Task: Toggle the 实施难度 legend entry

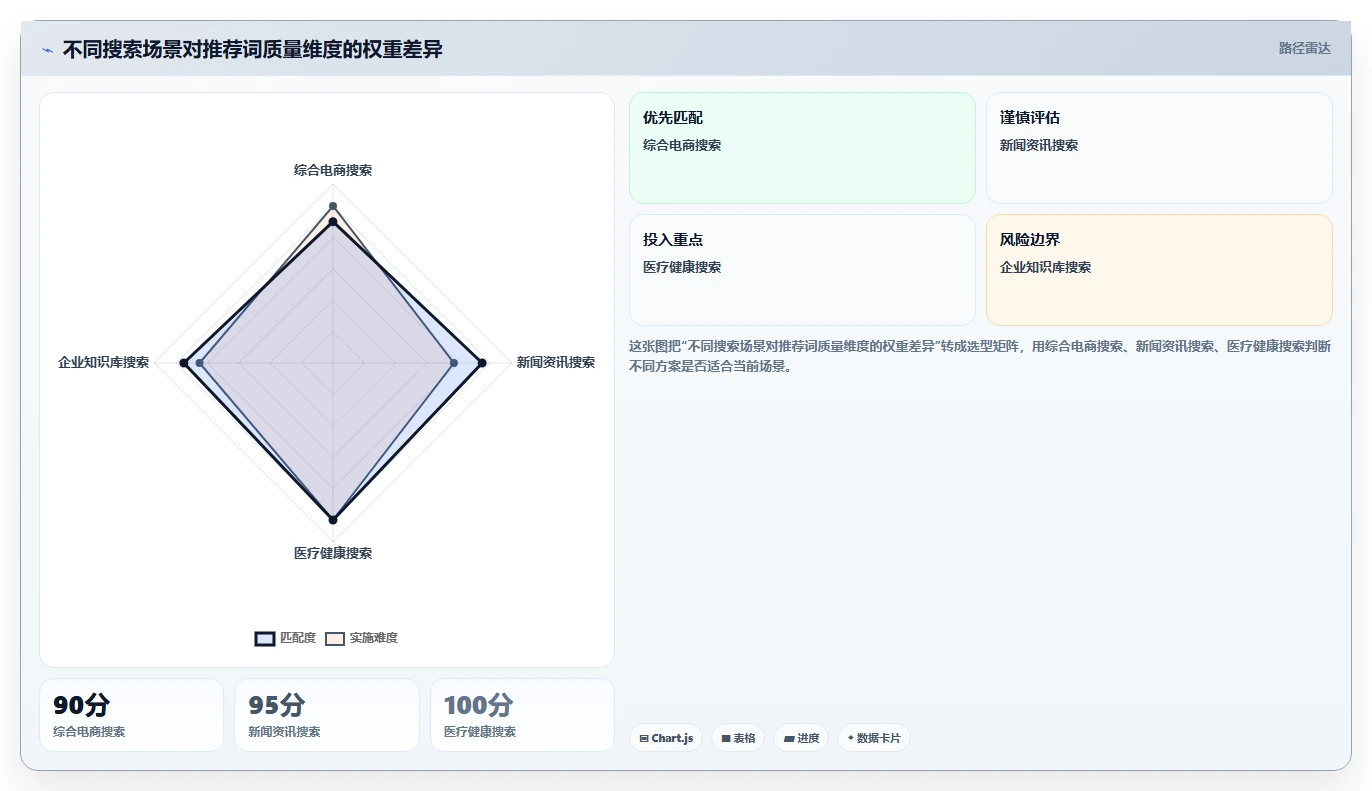Action: (x=361, y=638)
